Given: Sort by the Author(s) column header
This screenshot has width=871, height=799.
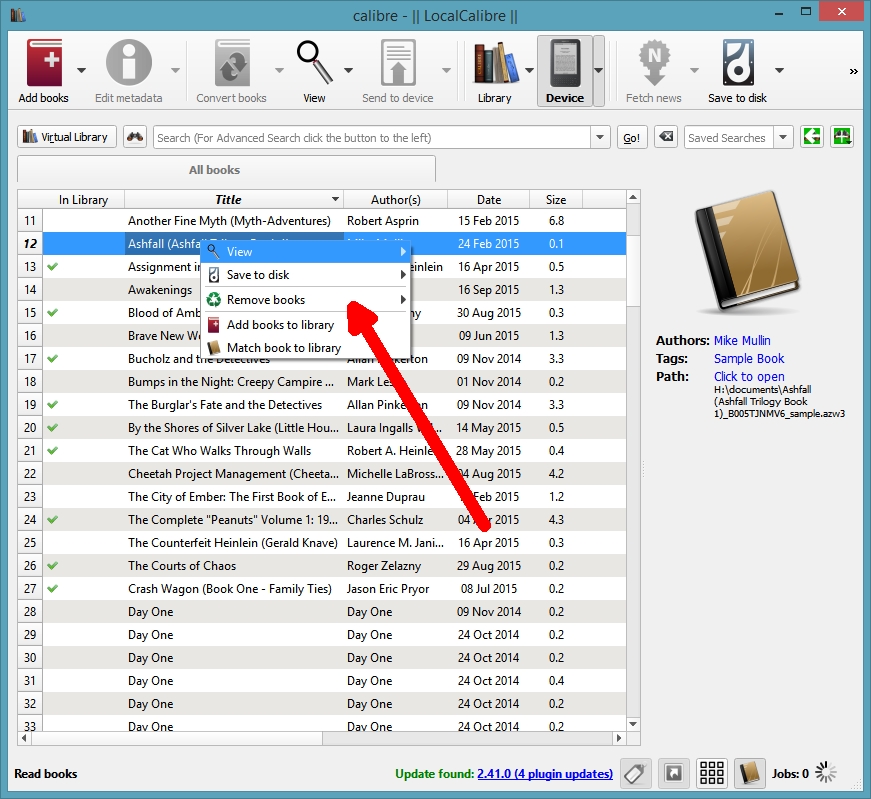Looking at the screenshot, I should (x=396, y=199).
